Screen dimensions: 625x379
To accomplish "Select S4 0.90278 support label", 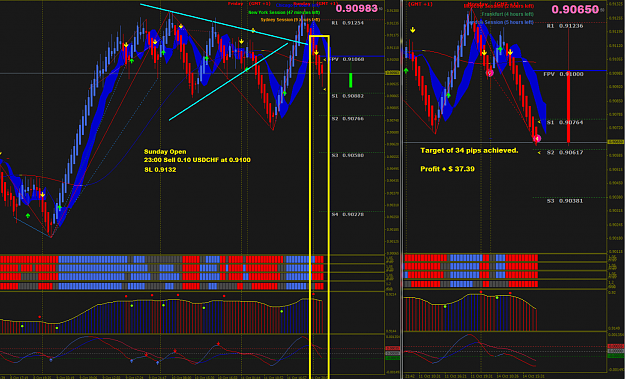I will pyautogui.click(x=348, y=215).
